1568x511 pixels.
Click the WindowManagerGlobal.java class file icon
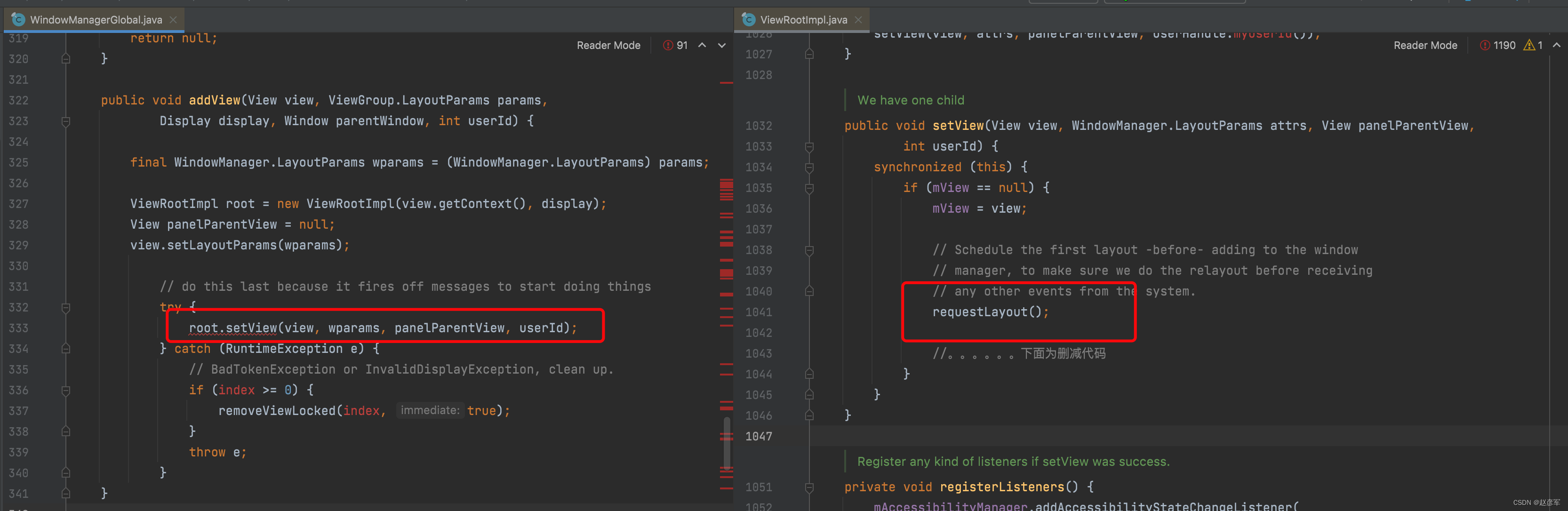[x=18, y=19]
